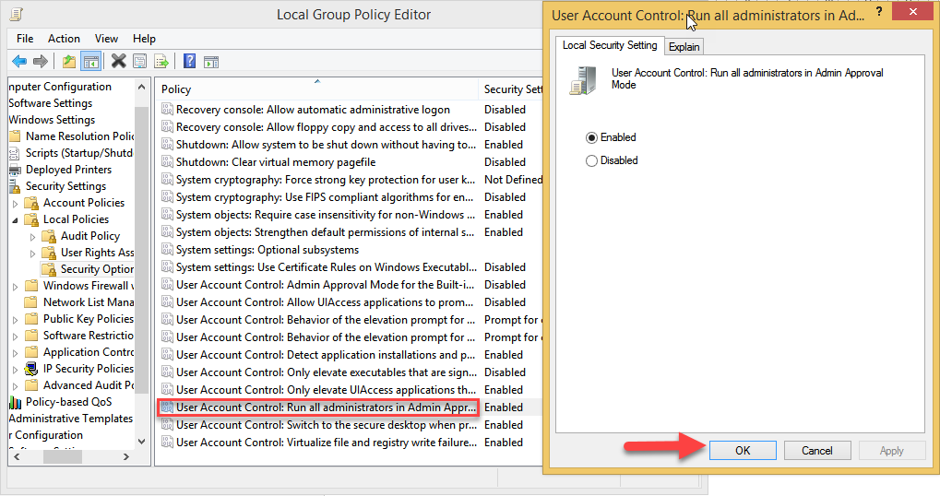This screenshot has width=940, height=496.
Task: Click the Policy-based QoS chart icon
Action: click(15, 402)
